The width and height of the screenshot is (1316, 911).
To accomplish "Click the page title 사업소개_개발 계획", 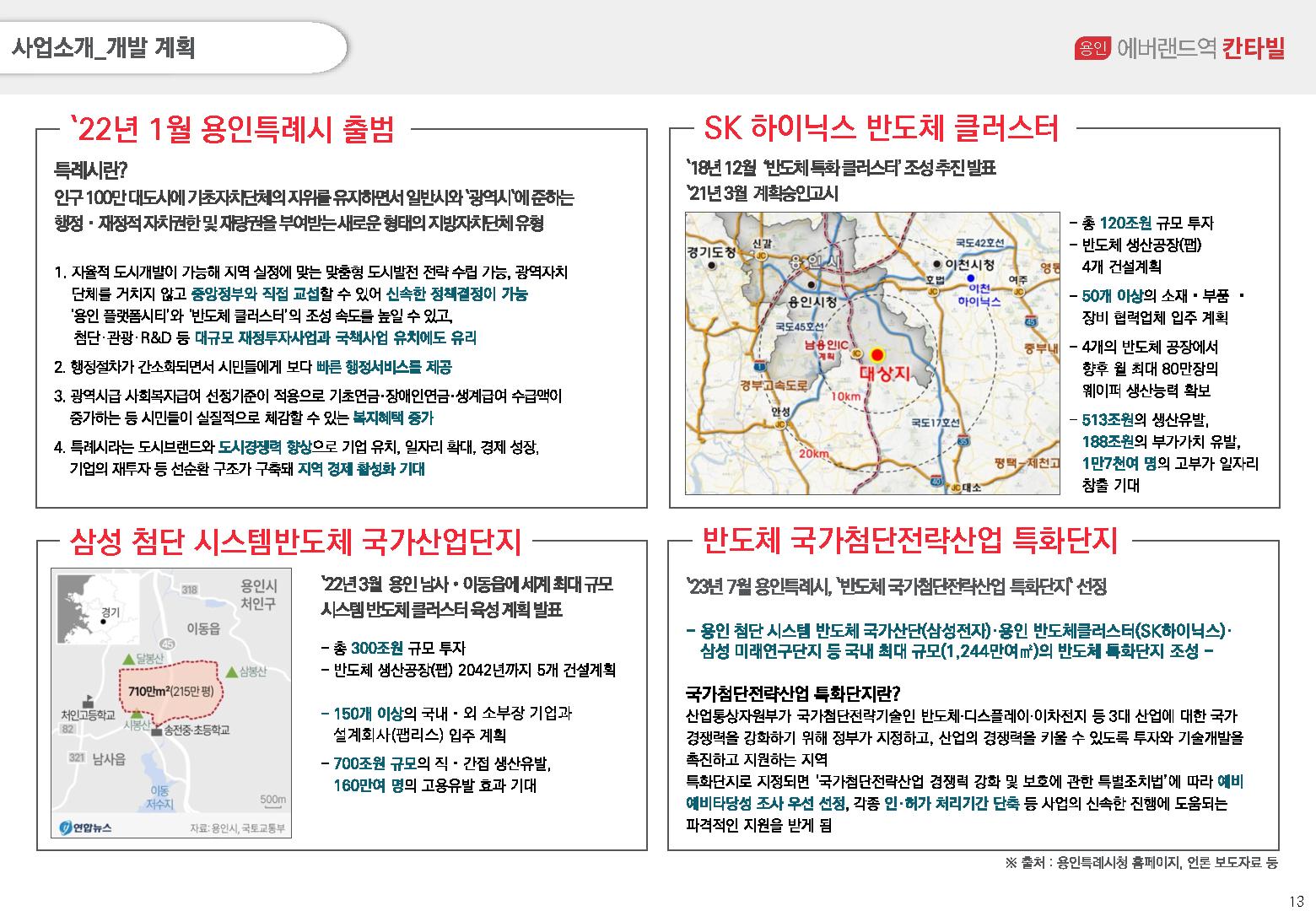I will pos(104,47).
